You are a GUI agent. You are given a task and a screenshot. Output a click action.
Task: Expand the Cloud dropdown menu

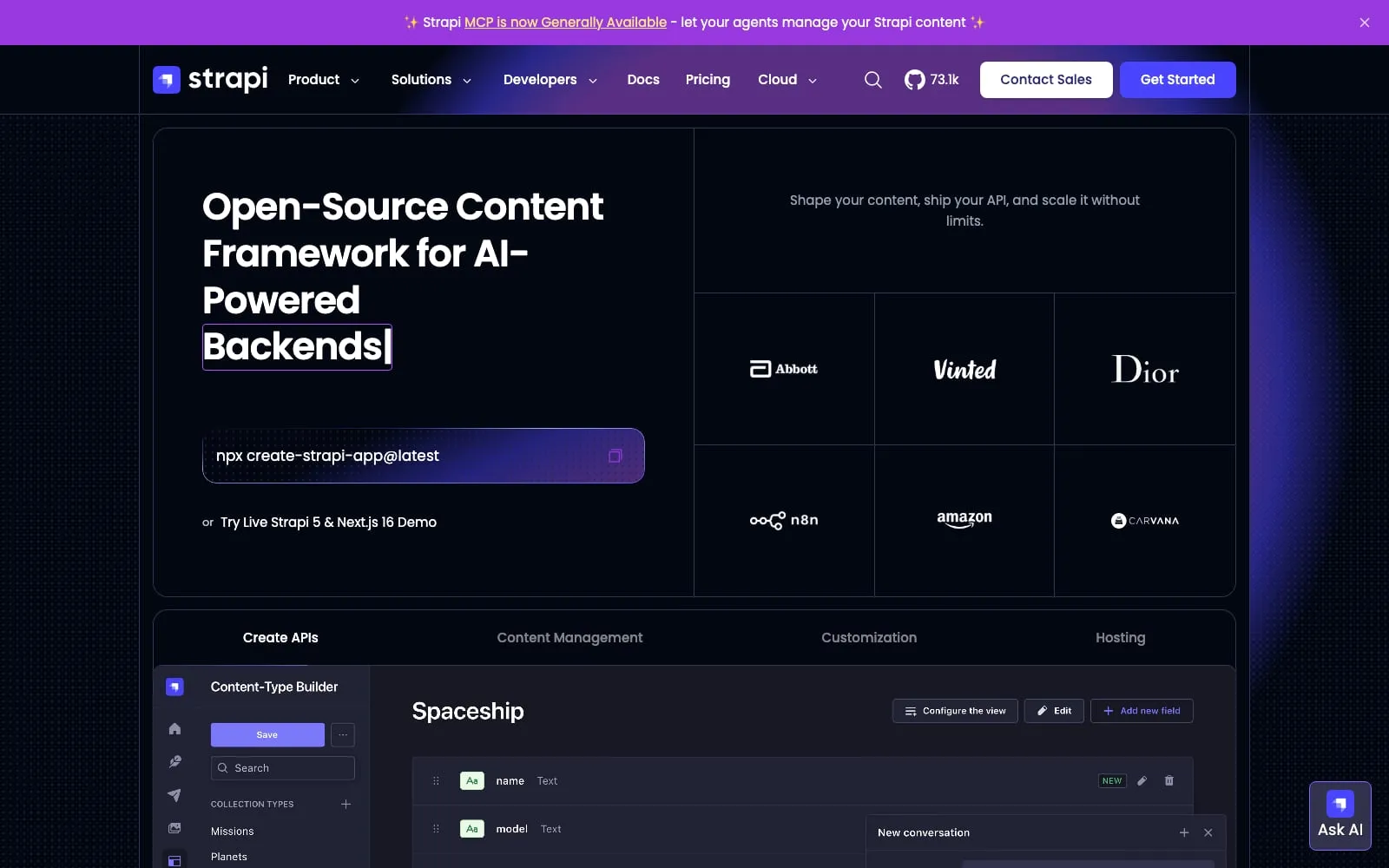[x=787, y=80]
